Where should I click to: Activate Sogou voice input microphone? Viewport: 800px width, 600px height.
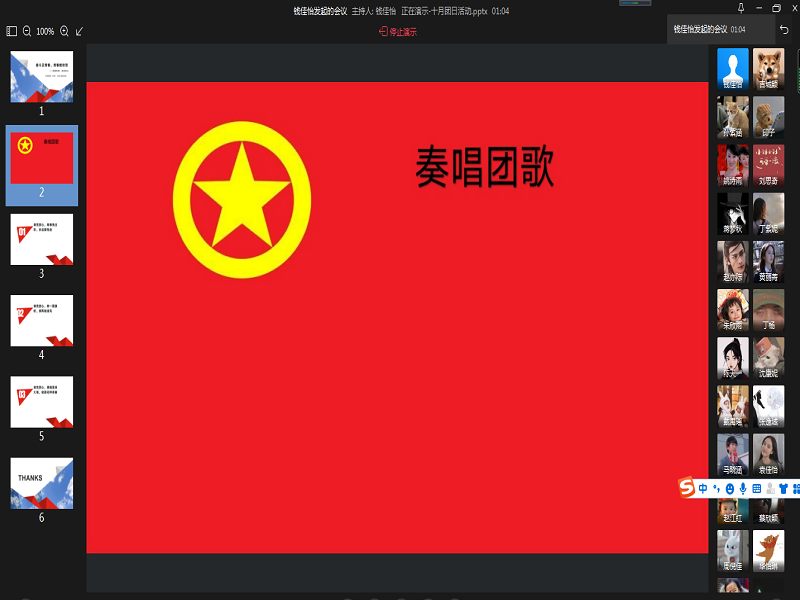[x=743, y=489]
